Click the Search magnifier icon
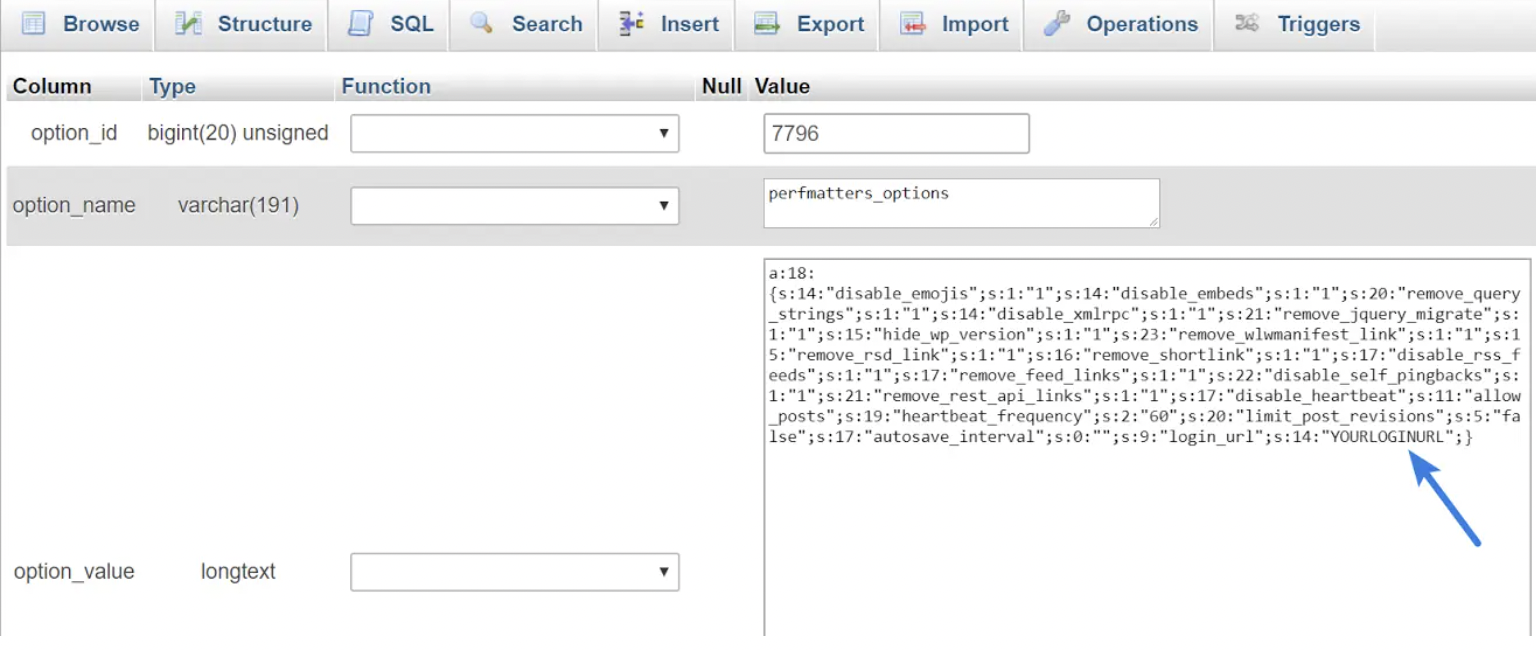This screenshot has height=650, width=1536. click(481, 23)
